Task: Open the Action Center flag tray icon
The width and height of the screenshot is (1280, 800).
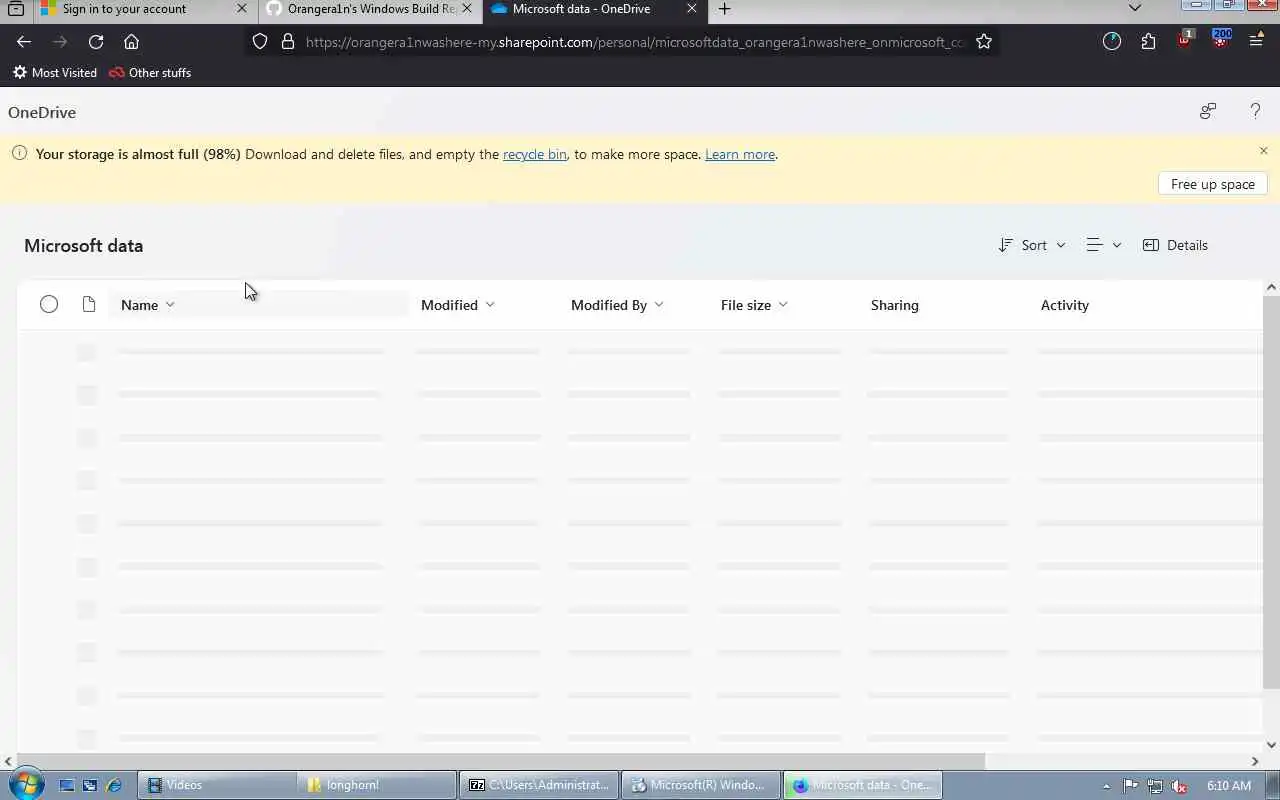Action: point(1130,786)
